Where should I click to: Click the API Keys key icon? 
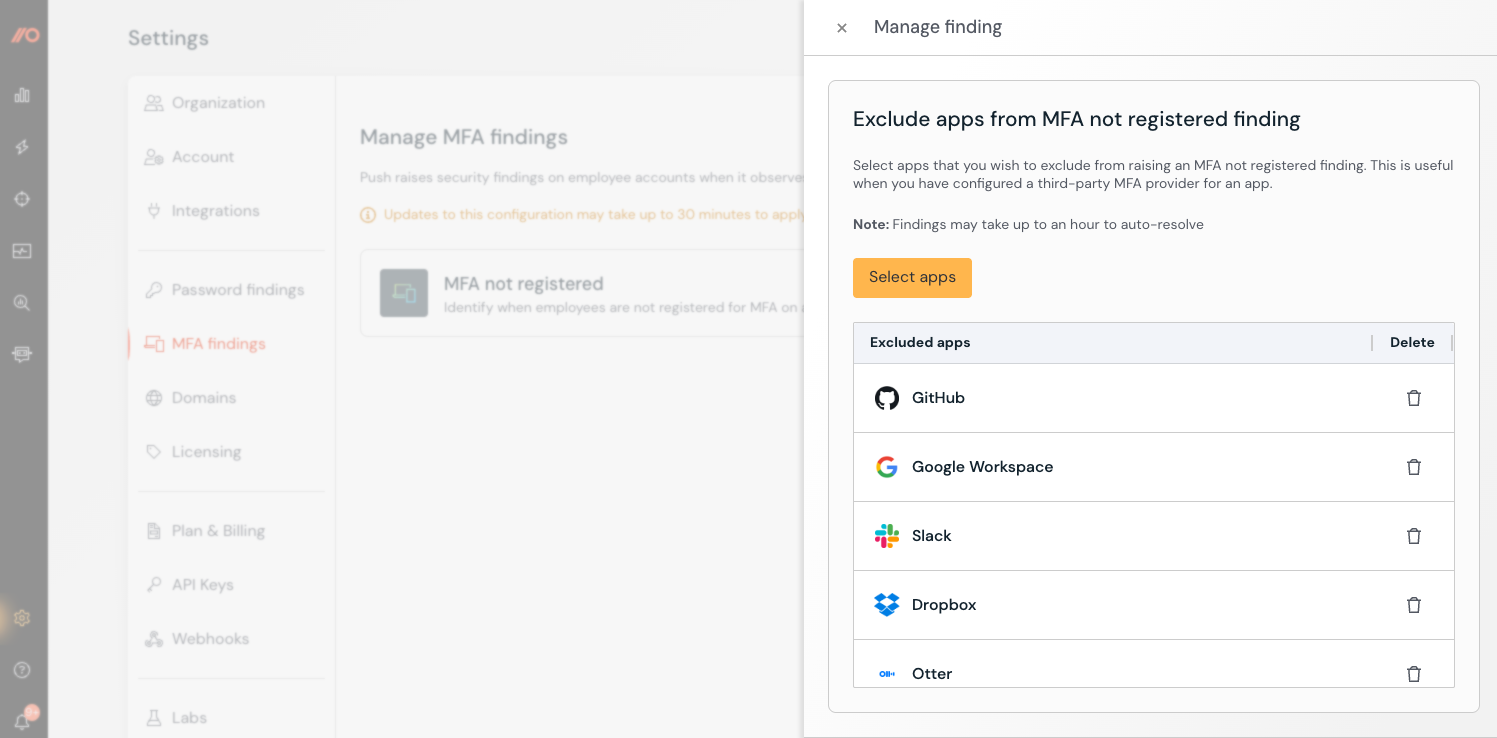154,585
